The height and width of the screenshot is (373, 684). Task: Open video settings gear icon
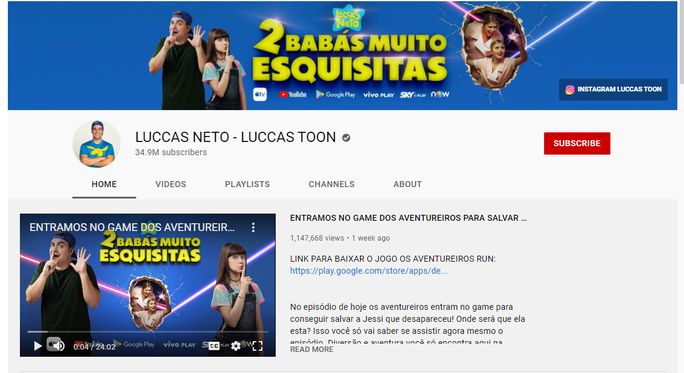click(236, 346)
